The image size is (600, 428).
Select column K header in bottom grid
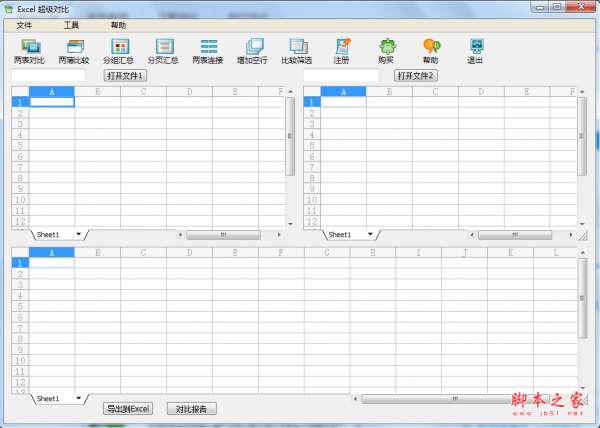click(x=510, y=252)
